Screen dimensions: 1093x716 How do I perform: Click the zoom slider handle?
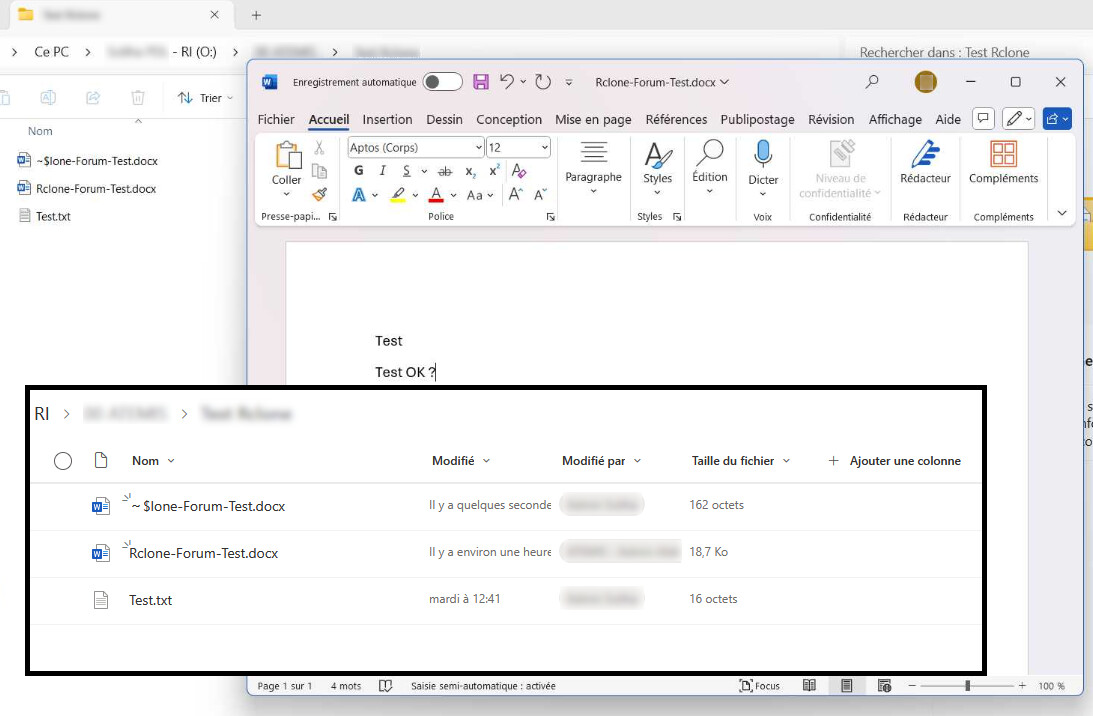pyautogui.click(x=968, y=686)
